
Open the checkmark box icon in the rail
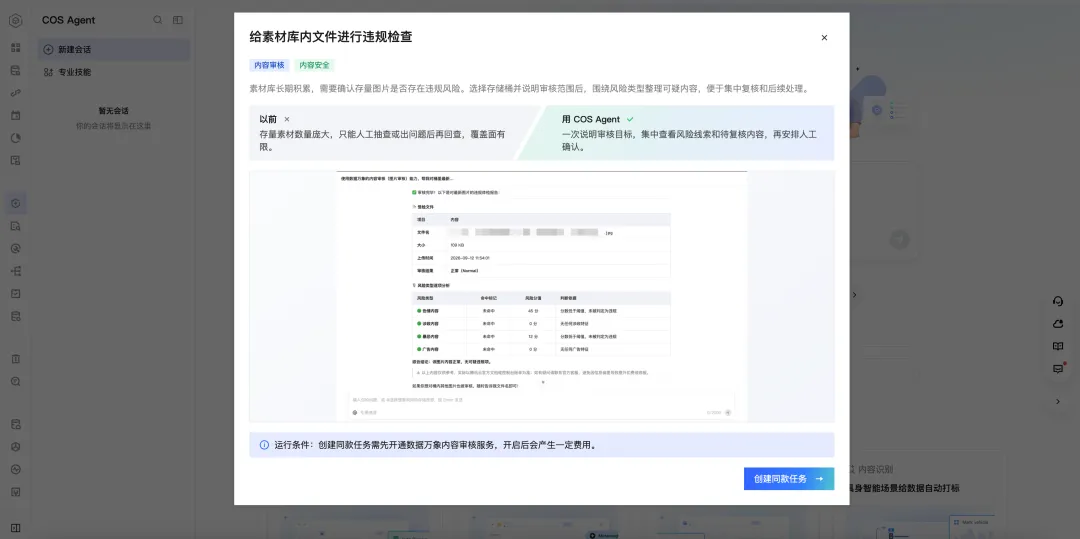[15, 293]
